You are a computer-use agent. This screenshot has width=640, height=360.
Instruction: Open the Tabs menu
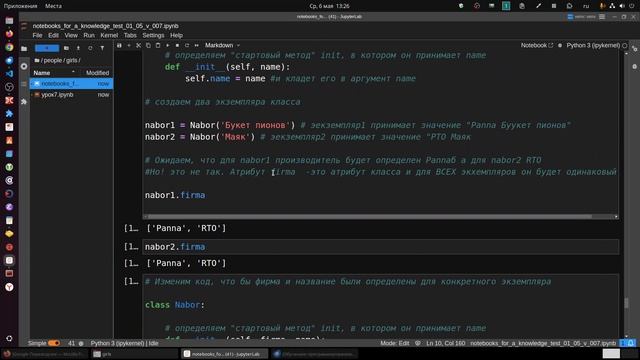[x=130, y=36]
